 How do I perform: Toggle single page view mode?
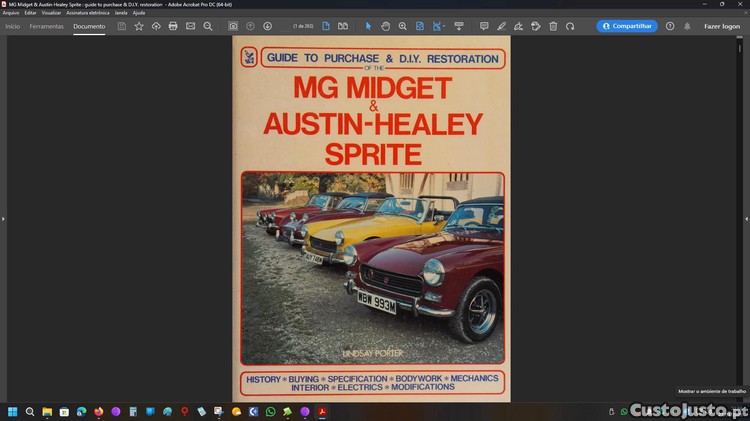coord(326,26)
